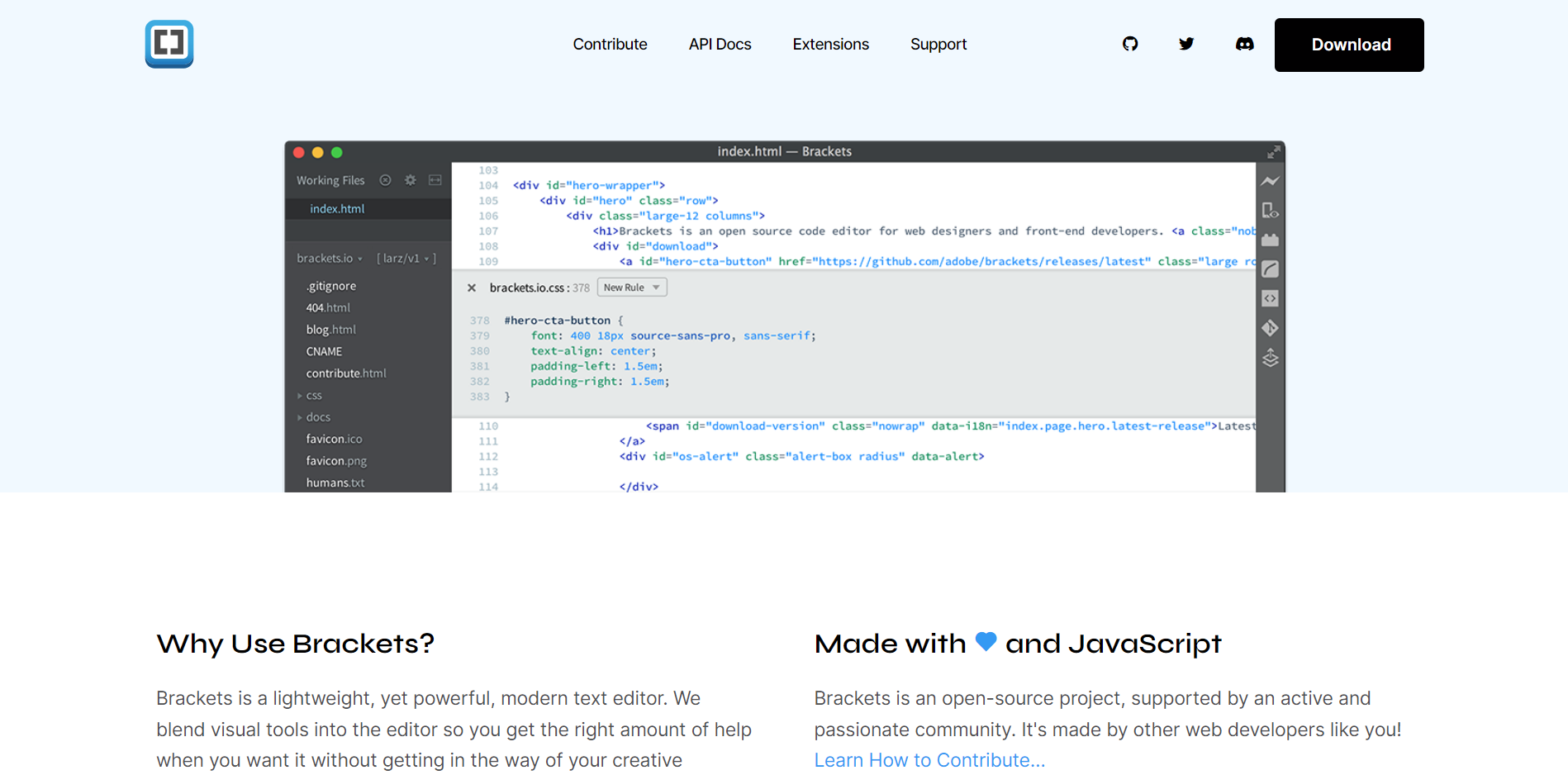This screenshot has height=775, width=1568.
Task: Click the text-align: center line 380
Action: (x=593, y=351)
